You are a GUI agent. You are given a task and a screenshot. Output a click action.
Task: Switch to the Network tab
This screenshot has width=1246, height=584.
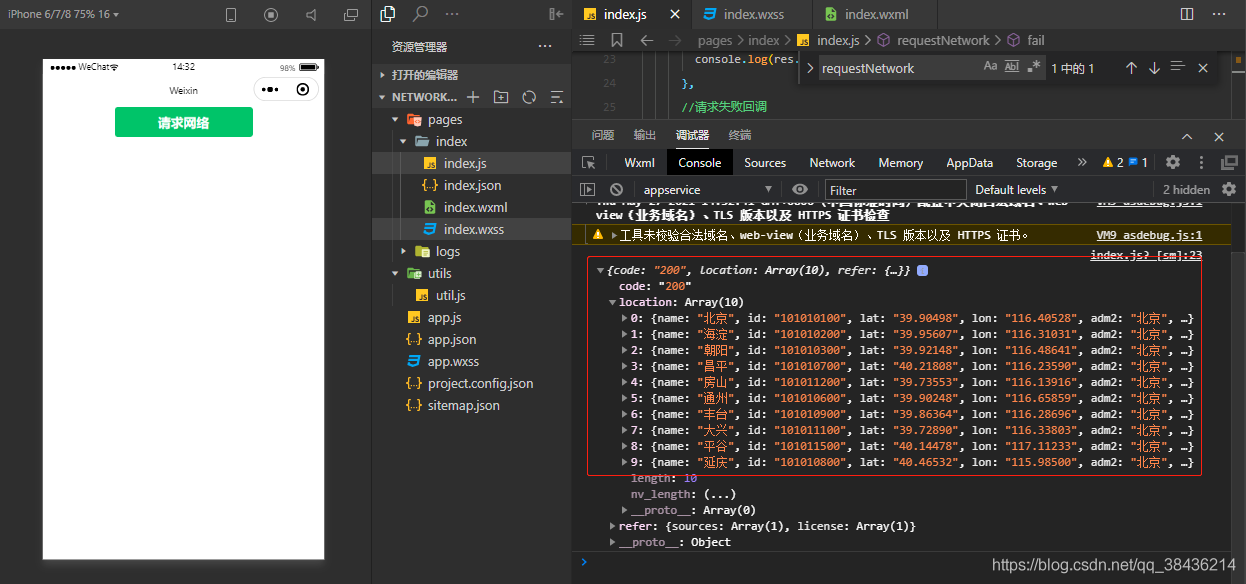point(832,162)
